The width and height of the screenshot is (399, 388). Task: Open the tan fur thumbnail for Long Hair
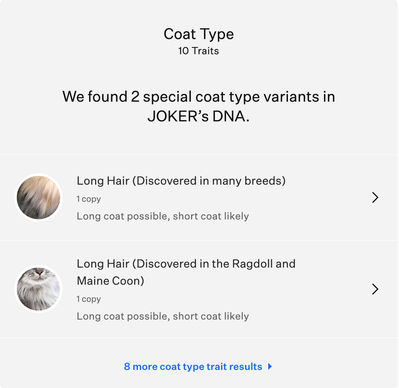pos(39,197)
